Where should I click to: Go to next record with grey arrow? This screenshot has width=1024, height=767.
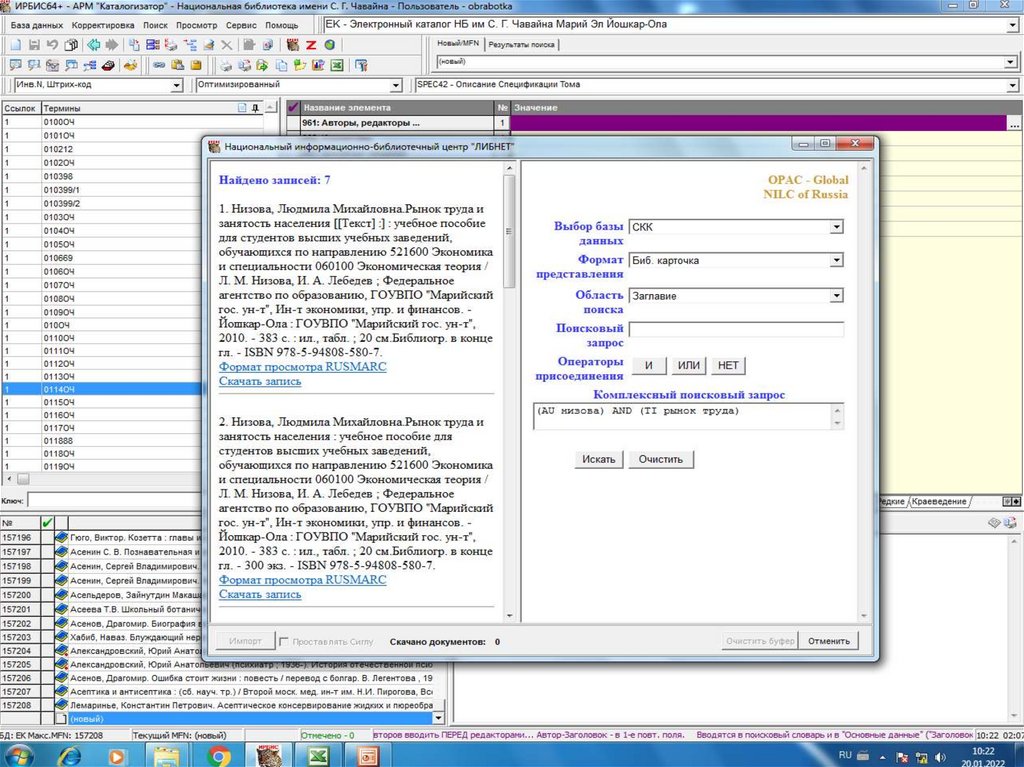tap(112, 45)
